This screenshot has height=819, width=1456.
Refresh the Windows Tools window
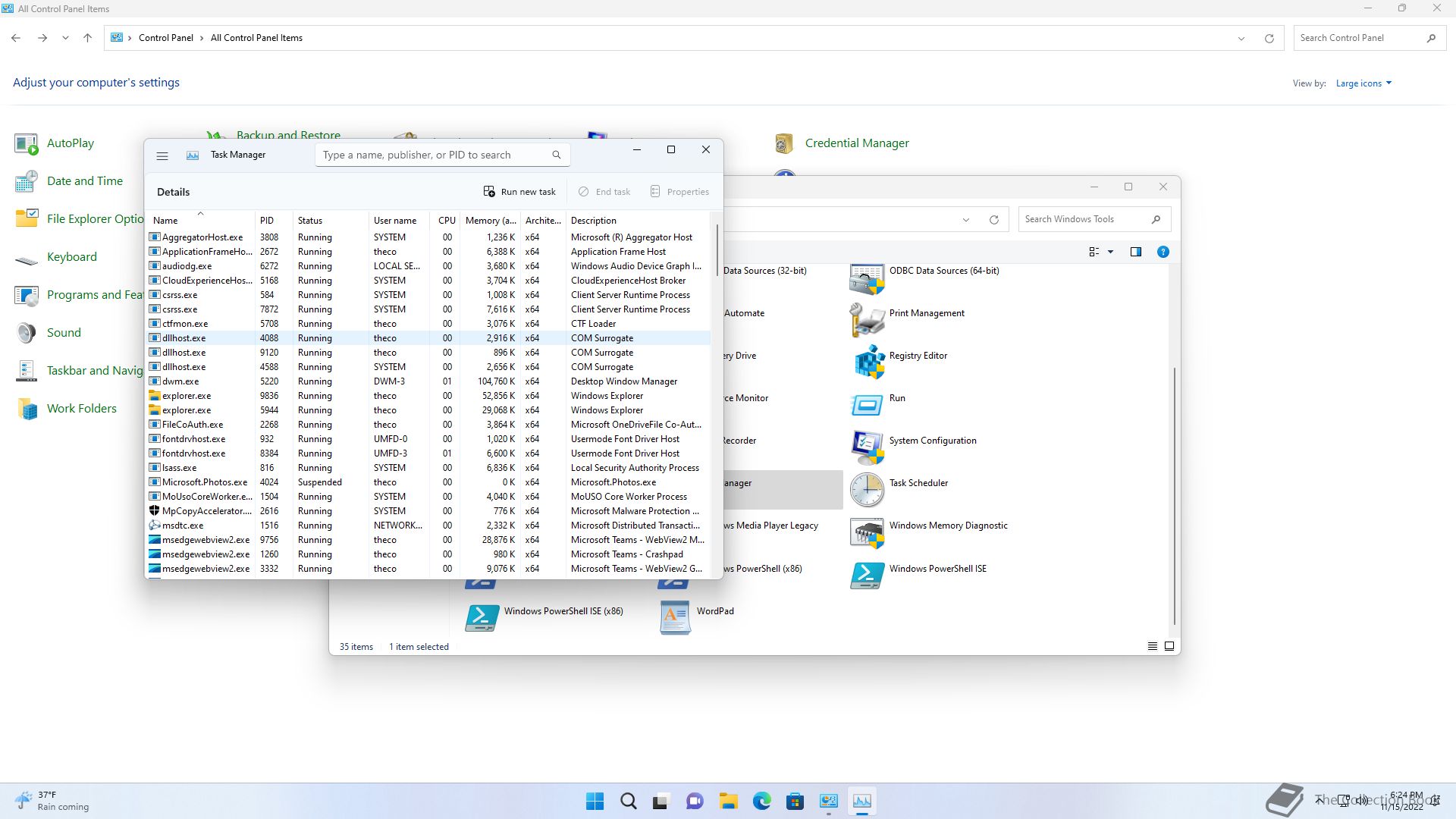(x=993, y=220)
